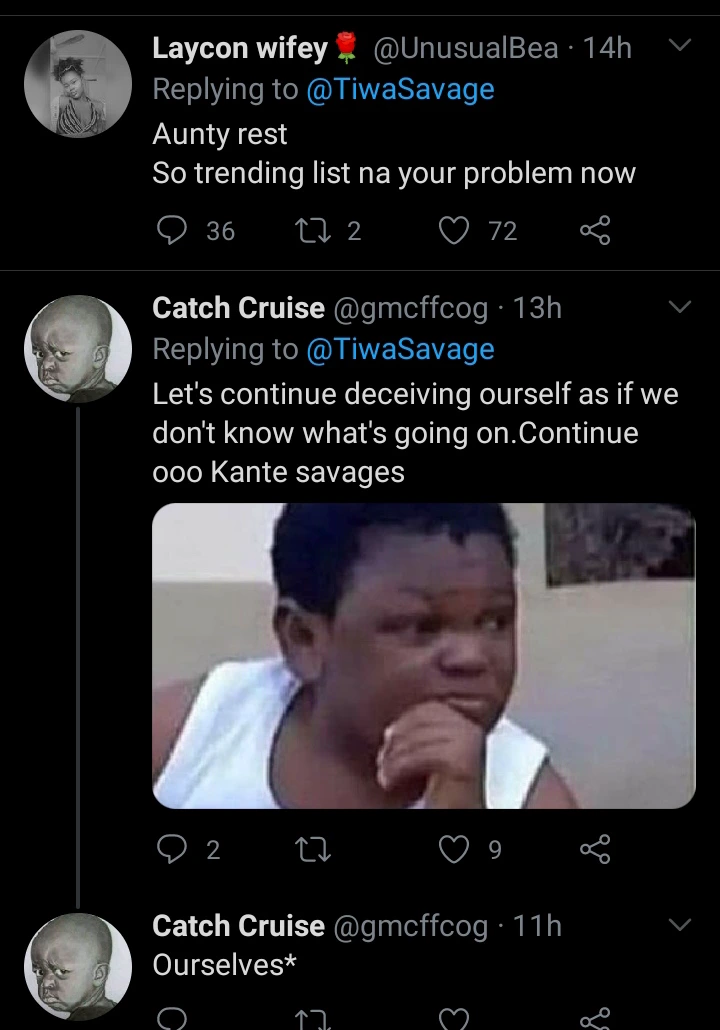The height and width of the screenshot is (1030, 720).
Task: Open Catch Cruise avatar on 13h tweet
Action: [78, 349]
